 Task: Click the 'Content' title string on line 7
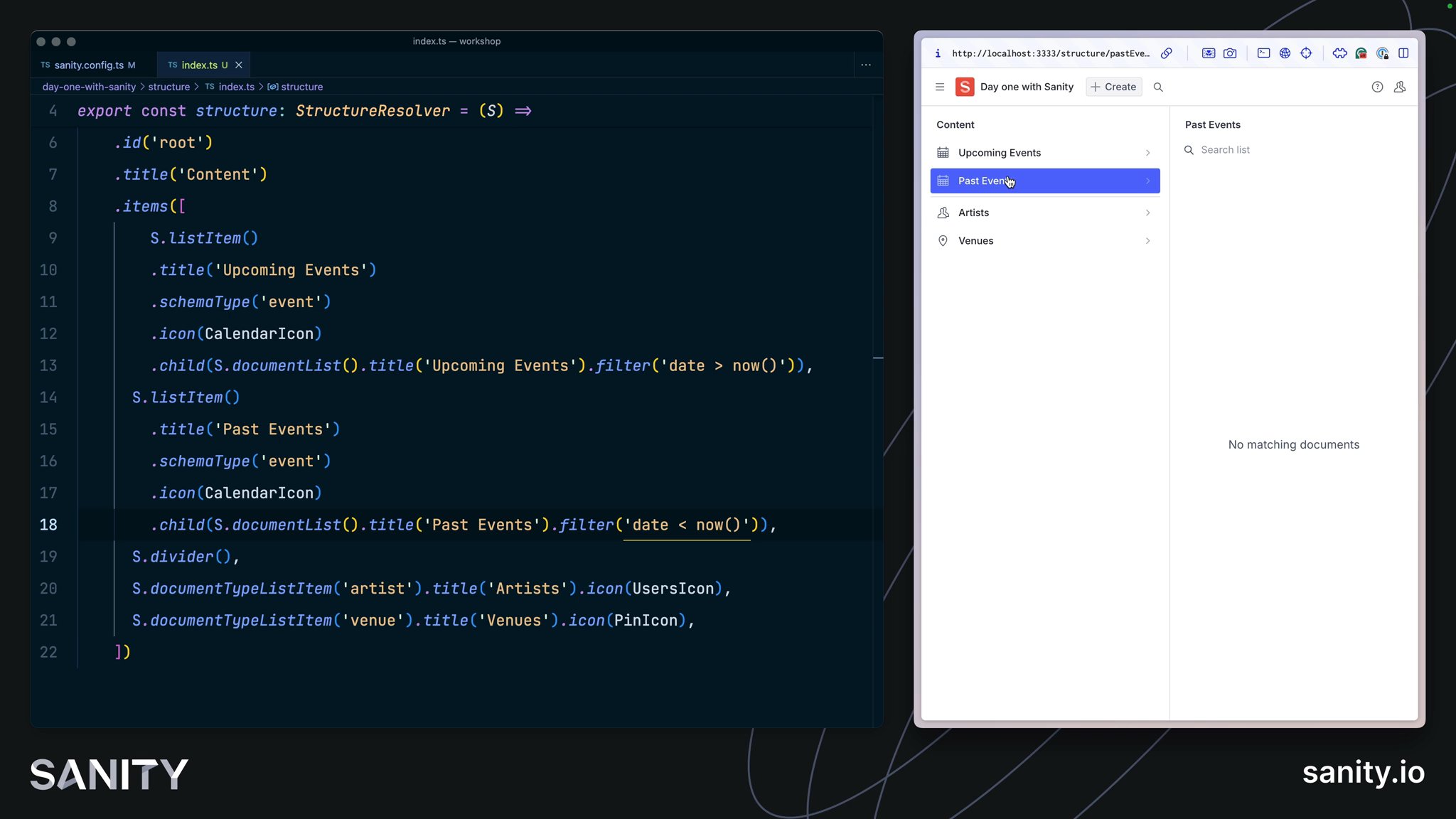[x=218, y=175]
